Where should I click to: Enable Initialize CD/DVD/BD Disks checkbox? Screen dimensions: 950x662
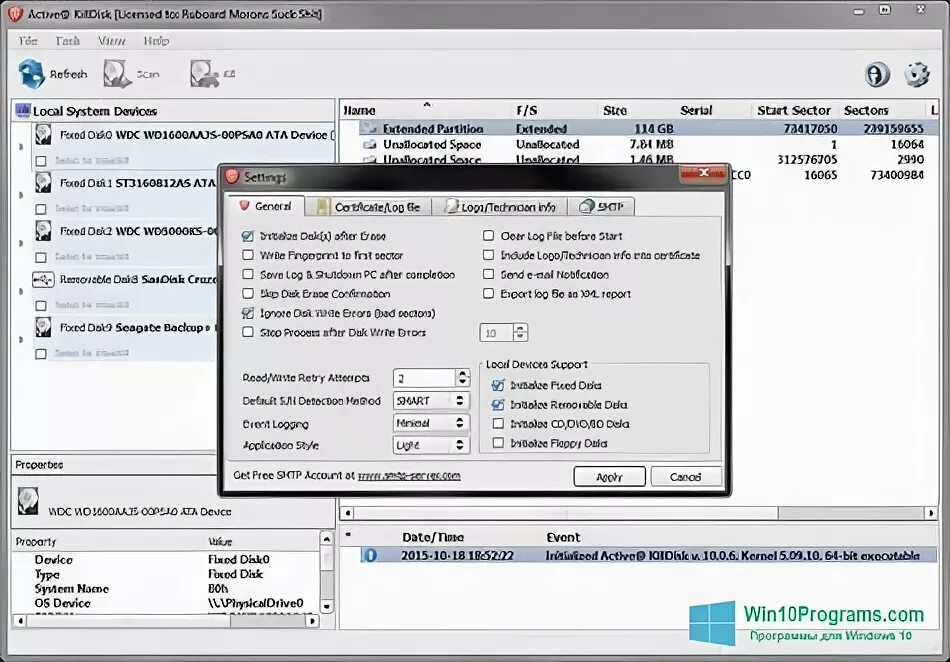pos(498,424)
